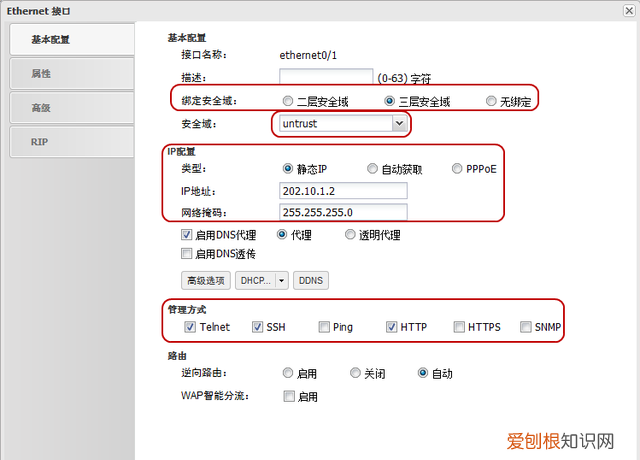Viewport: 640px width, 460px height.
Task: Click the 网络掩码 field 255.255.255.0
Action: (x=343, y=212)
